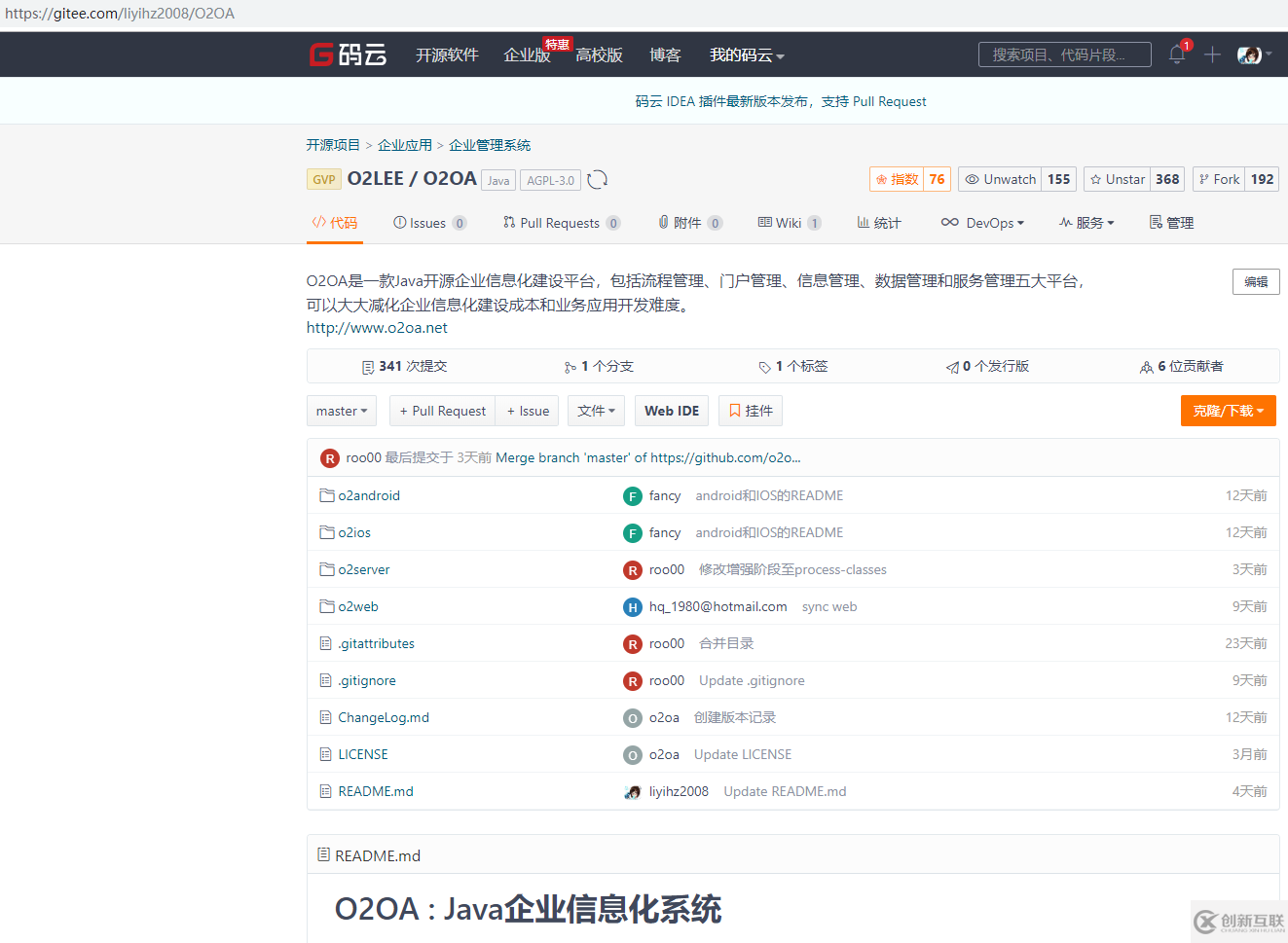Switch to the Pull Requests tab

point(562,223)
